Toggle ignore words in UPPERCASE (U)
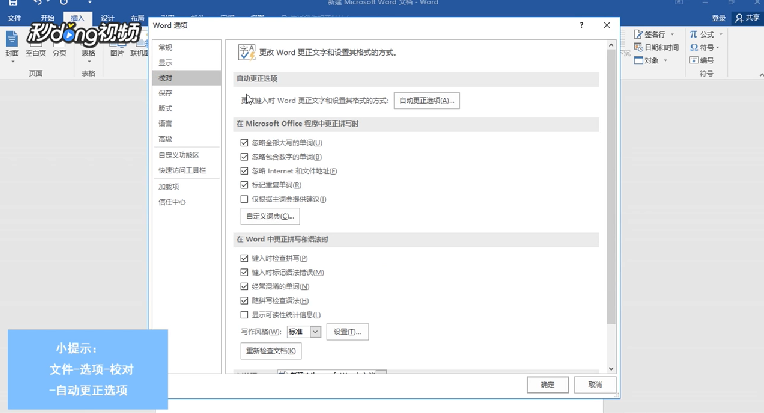Image resolution: width=764 pixels, height=413 pixels. point(244,143)
